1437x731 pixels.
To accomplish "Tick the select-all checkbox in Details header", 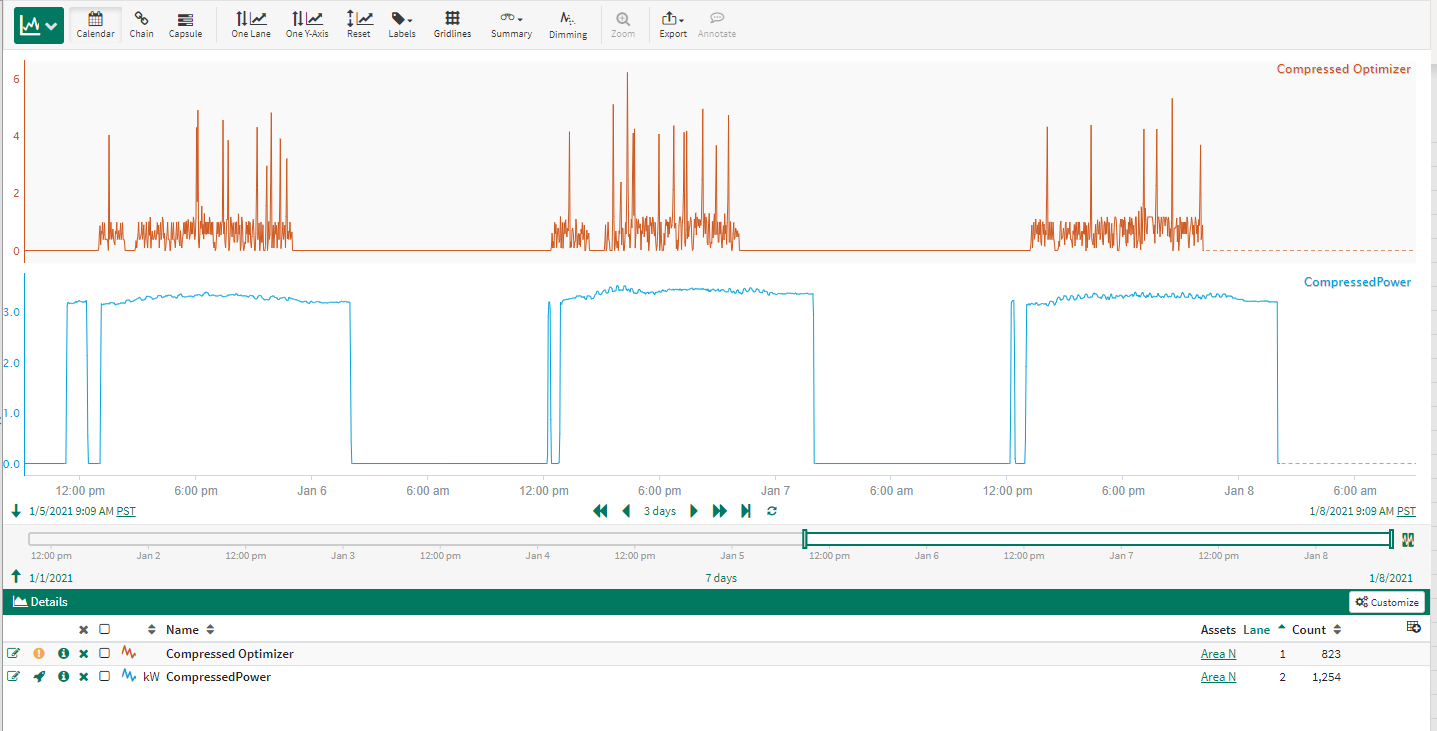I will [x=105, y=630].
